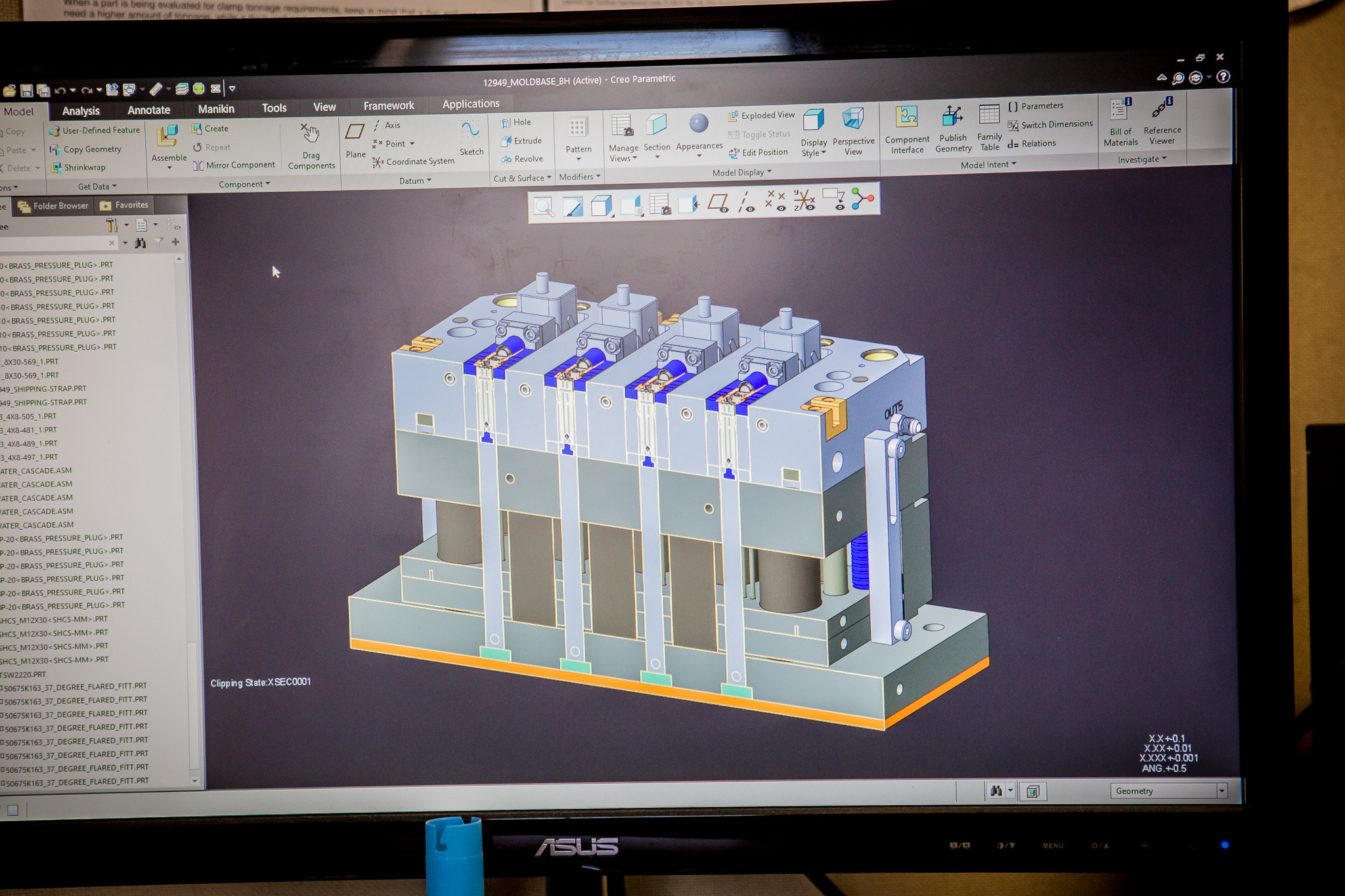Toggle point display visibility
1345x896 pixels.
point(776,201)
